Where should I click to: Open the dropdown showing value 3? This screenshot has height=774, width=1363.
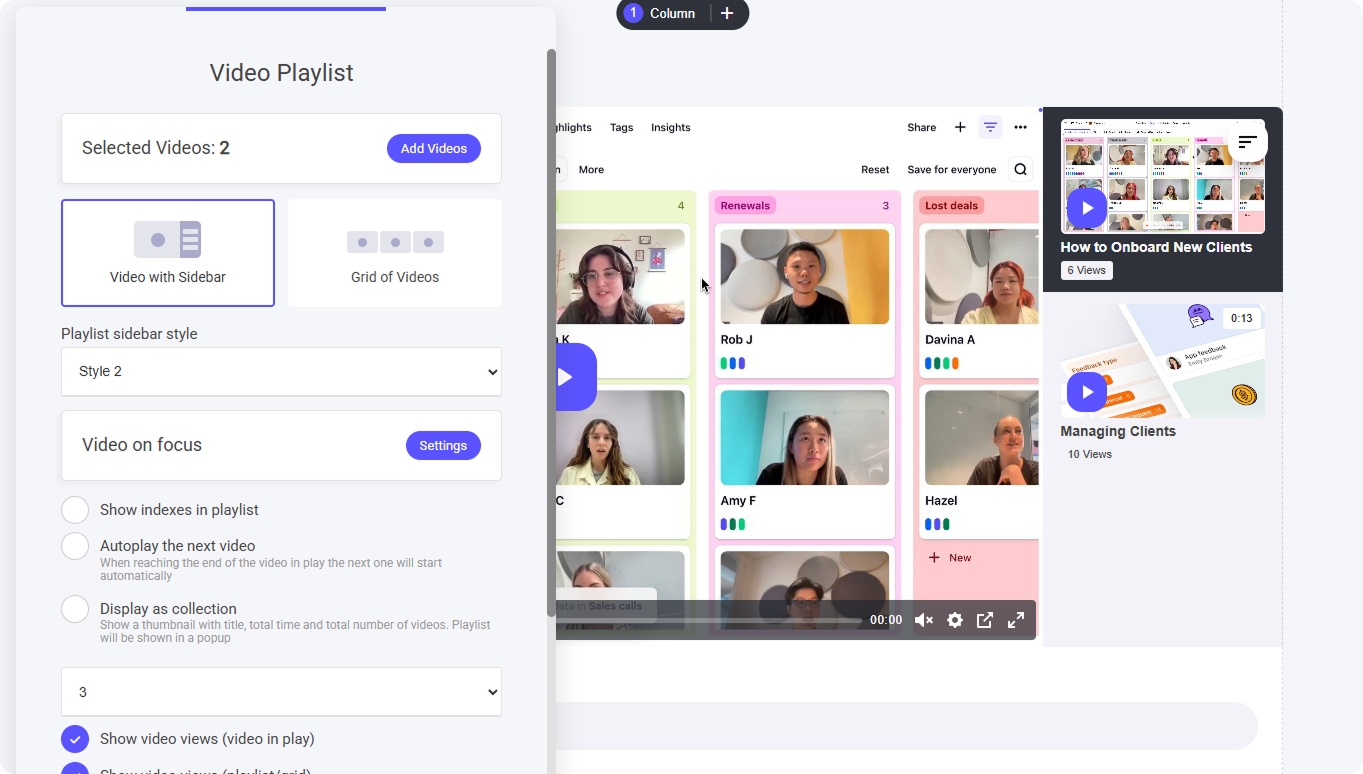pyautogui.click(x=281, y=692)
